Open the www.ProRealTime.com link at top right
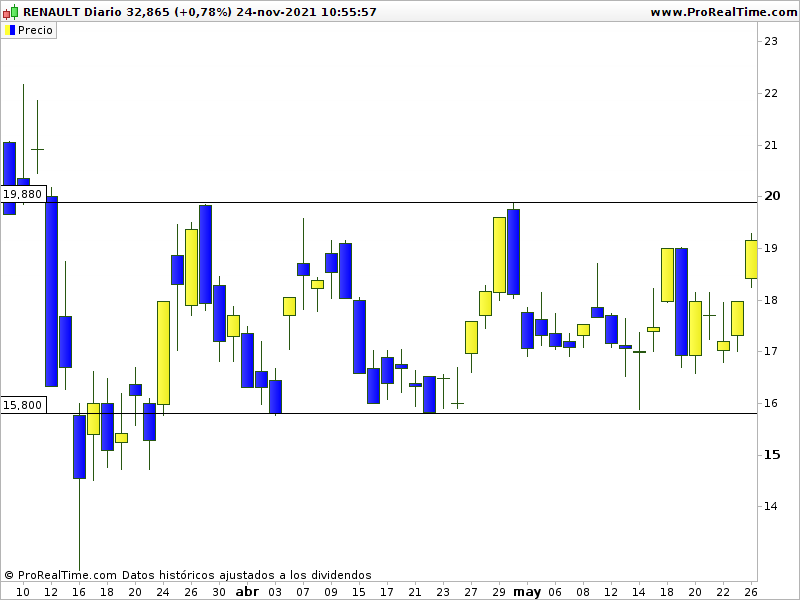 click(720, 12)
